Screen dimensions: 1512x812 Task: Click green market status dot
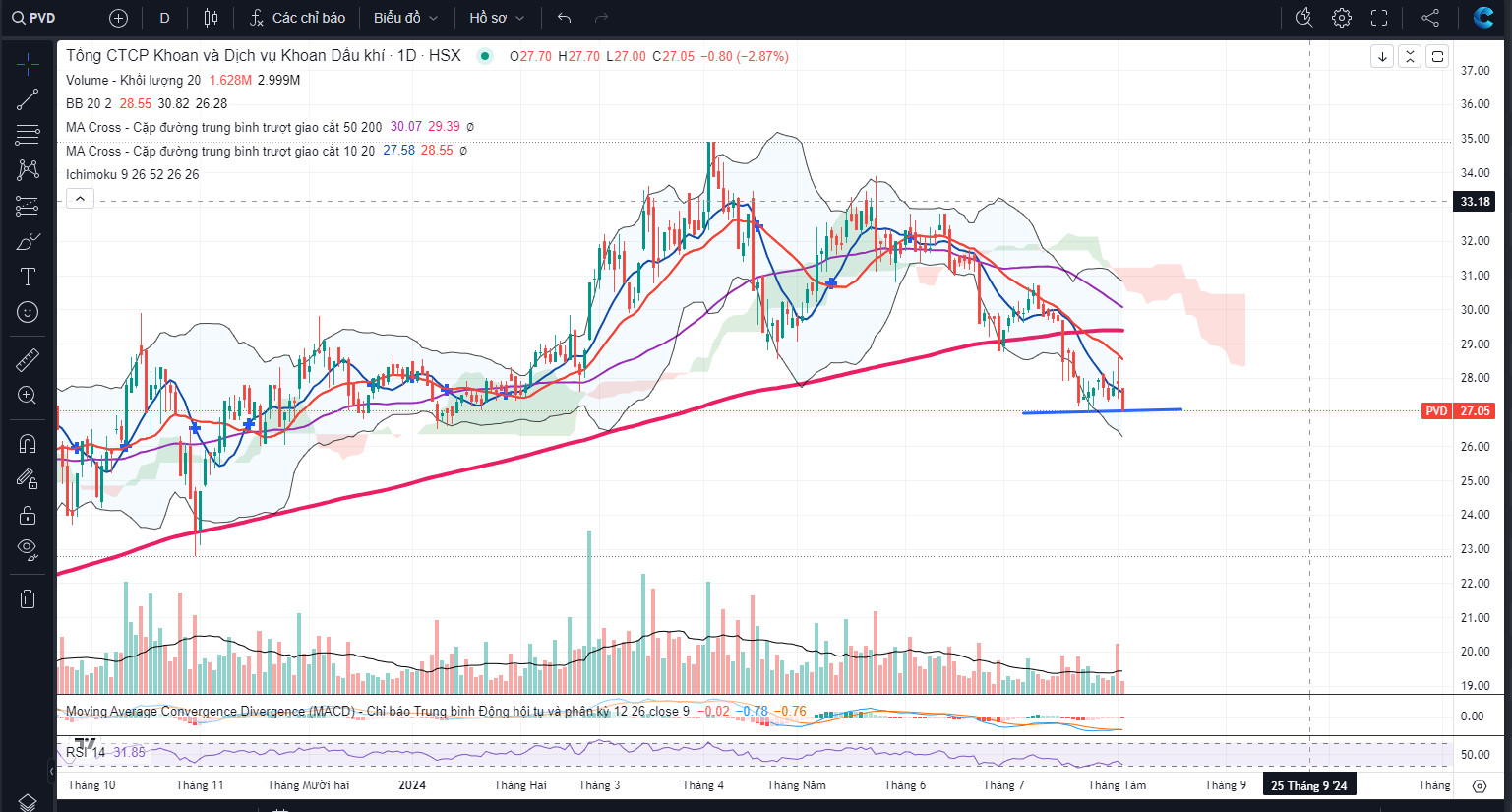pyautogui.click(x=484, y=56)
